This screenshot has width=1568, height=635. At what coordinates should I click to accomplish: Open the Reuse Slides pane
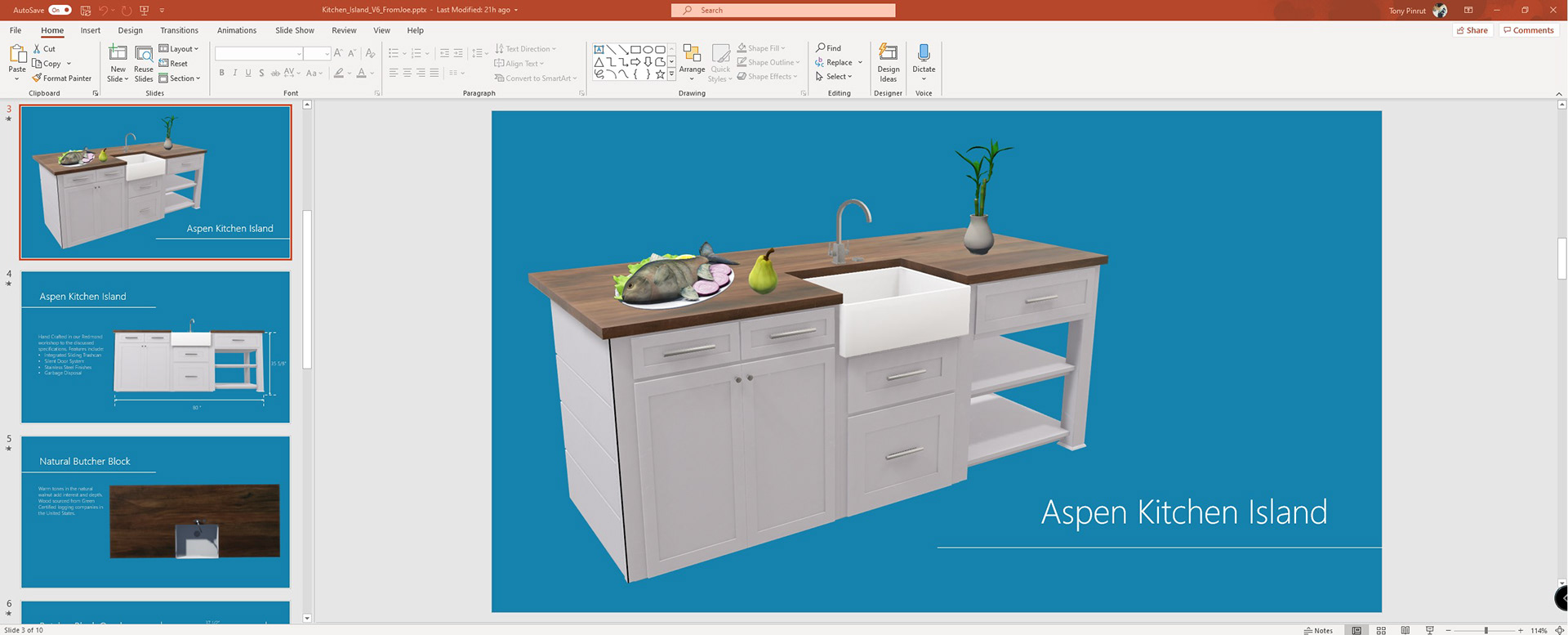(144, 55)
